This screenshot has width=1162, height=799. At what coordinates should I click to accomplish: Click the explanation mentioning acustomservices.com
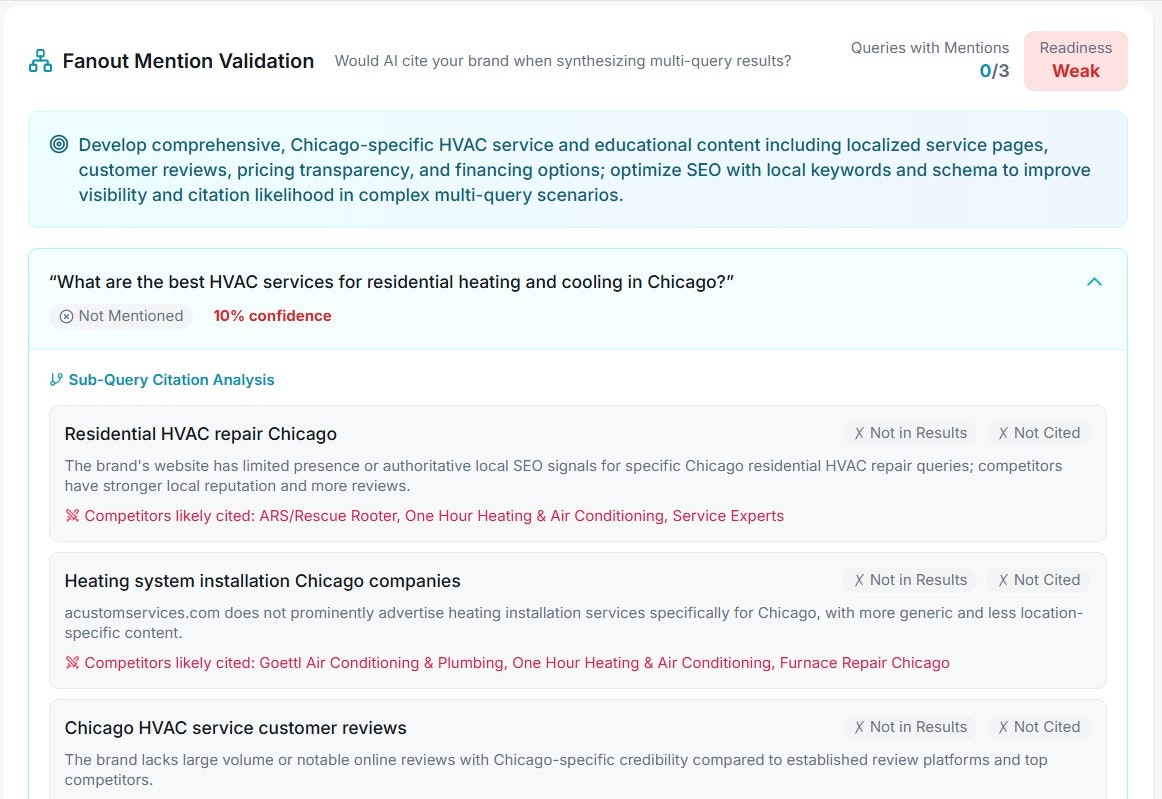(x=574, y=623)
